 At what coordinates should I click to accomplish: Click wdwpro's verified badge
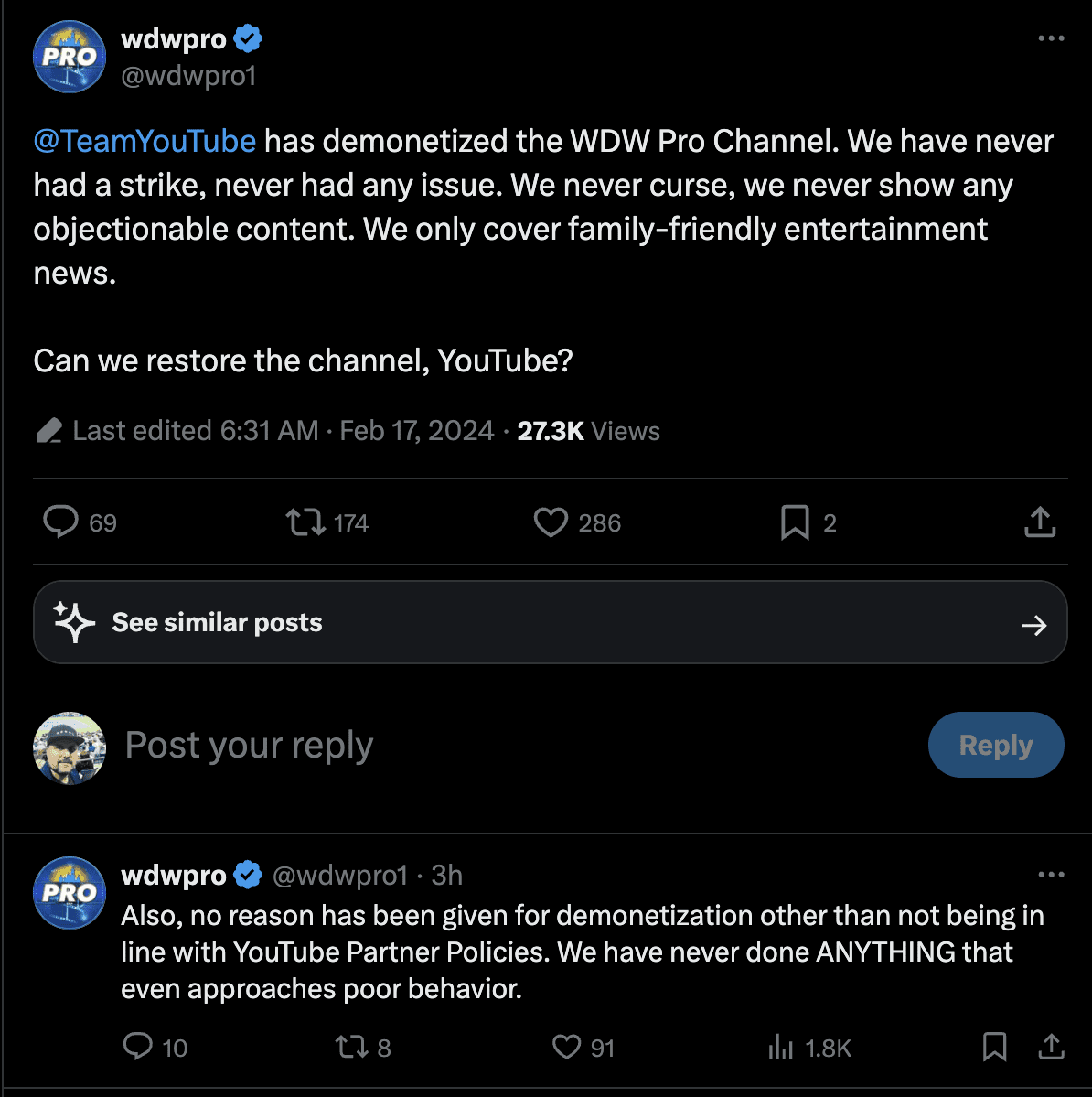pos(245,38)
